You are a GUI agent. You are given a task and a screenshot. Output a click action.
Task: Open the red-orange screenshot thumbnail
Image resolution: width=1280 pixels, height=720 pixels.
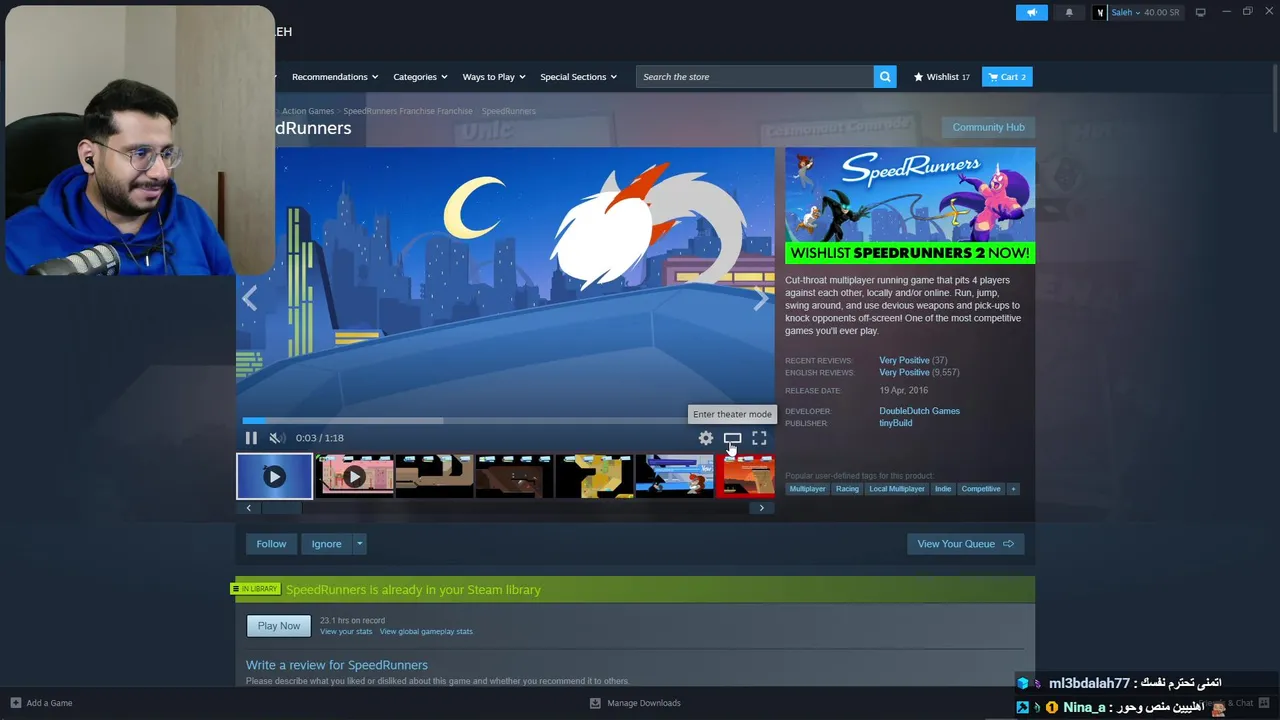coord(747,476)
